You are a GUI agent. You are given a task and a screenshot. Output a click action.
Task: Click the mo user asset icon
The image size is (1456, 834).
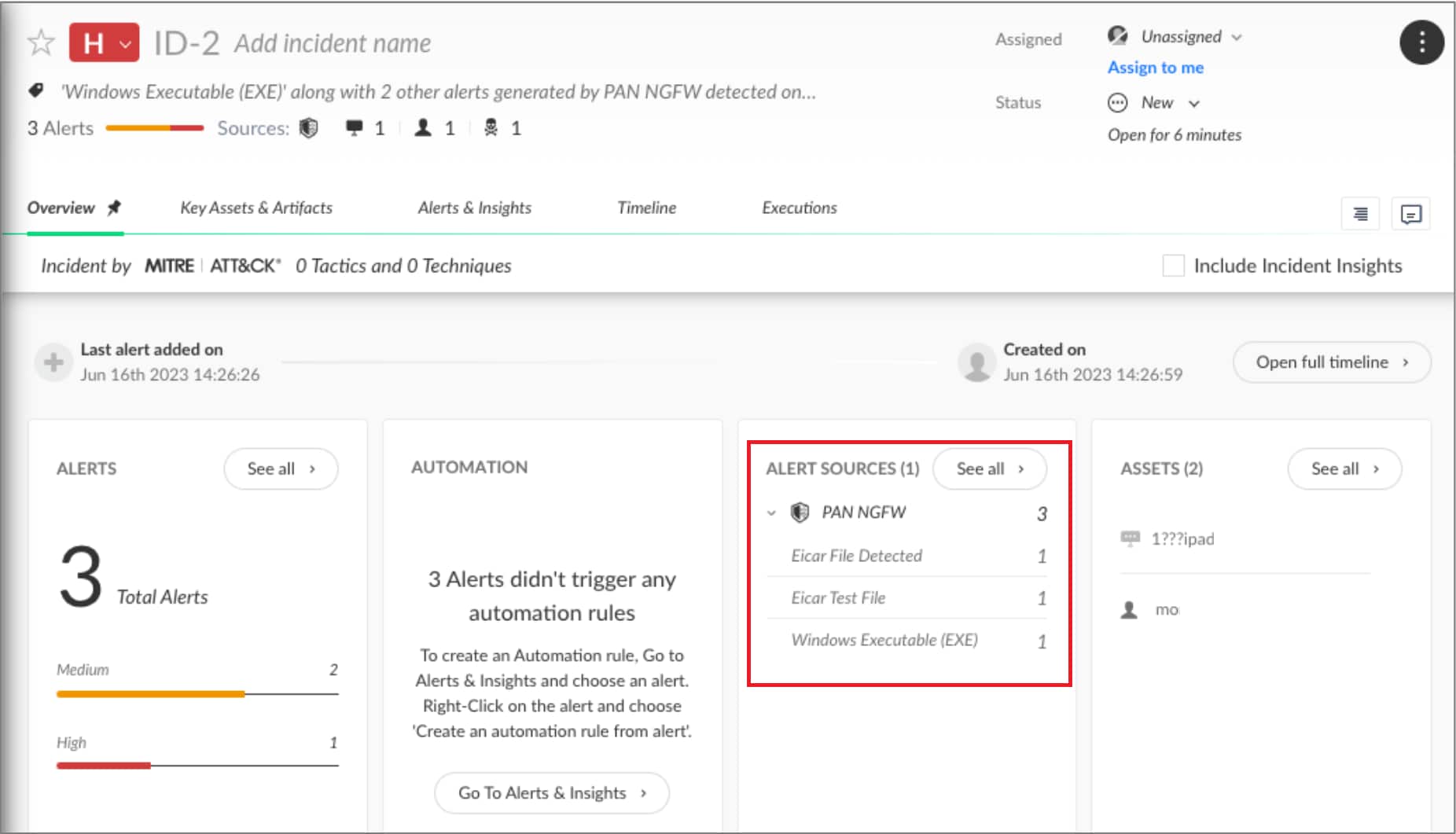pos(1129,610)
